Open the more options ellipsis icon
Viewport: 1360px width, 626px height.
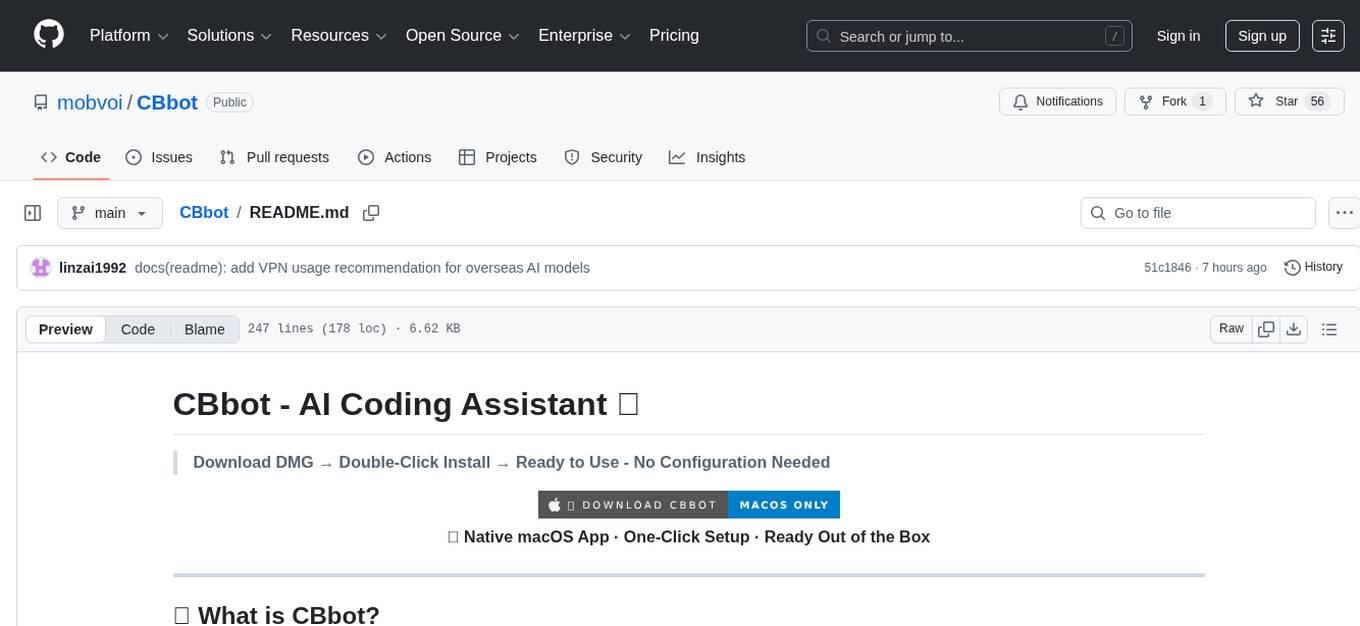pyautogui.click(x=1344, y=212)
